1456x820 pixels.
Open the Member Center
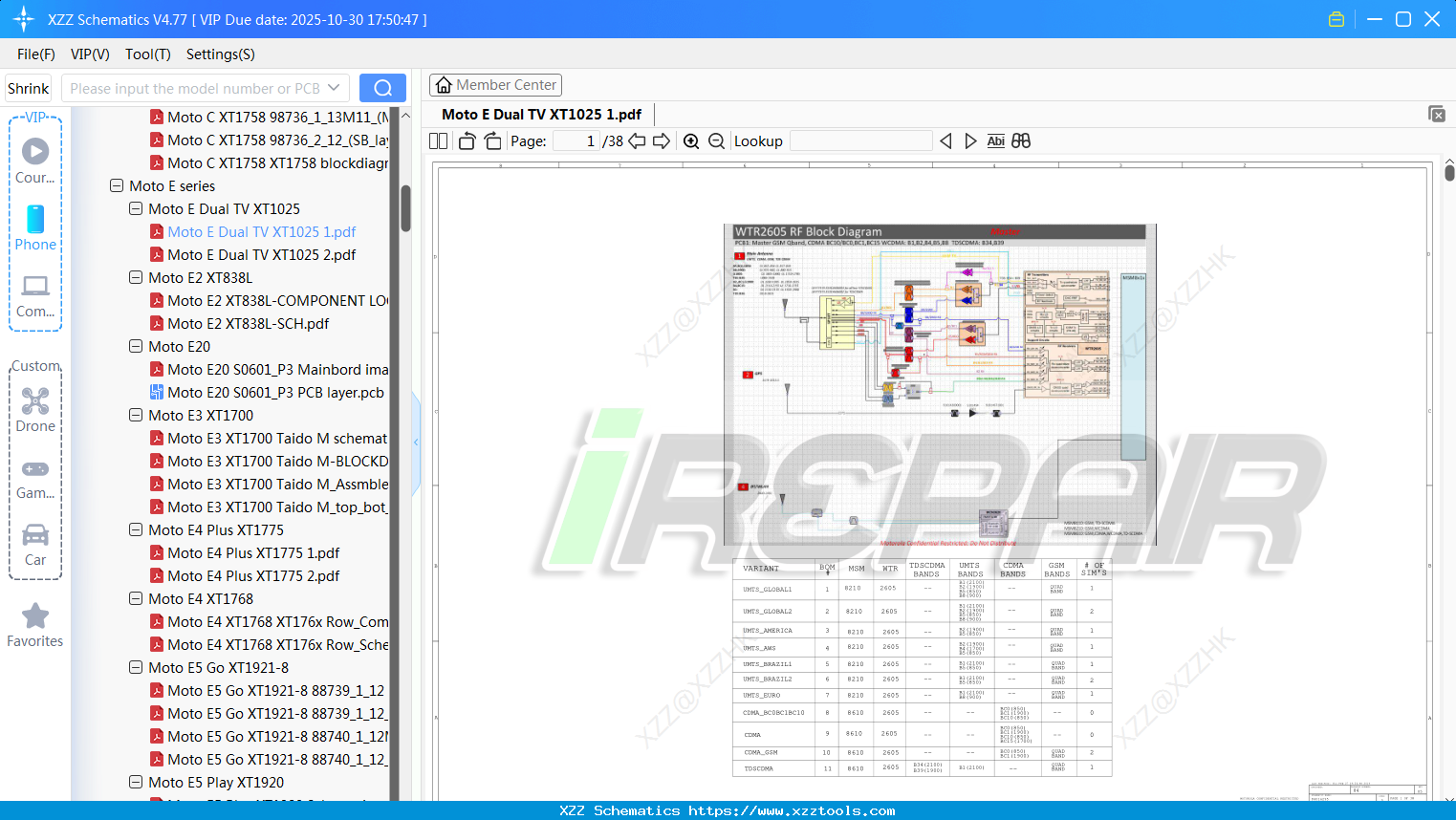pos(495,85)
